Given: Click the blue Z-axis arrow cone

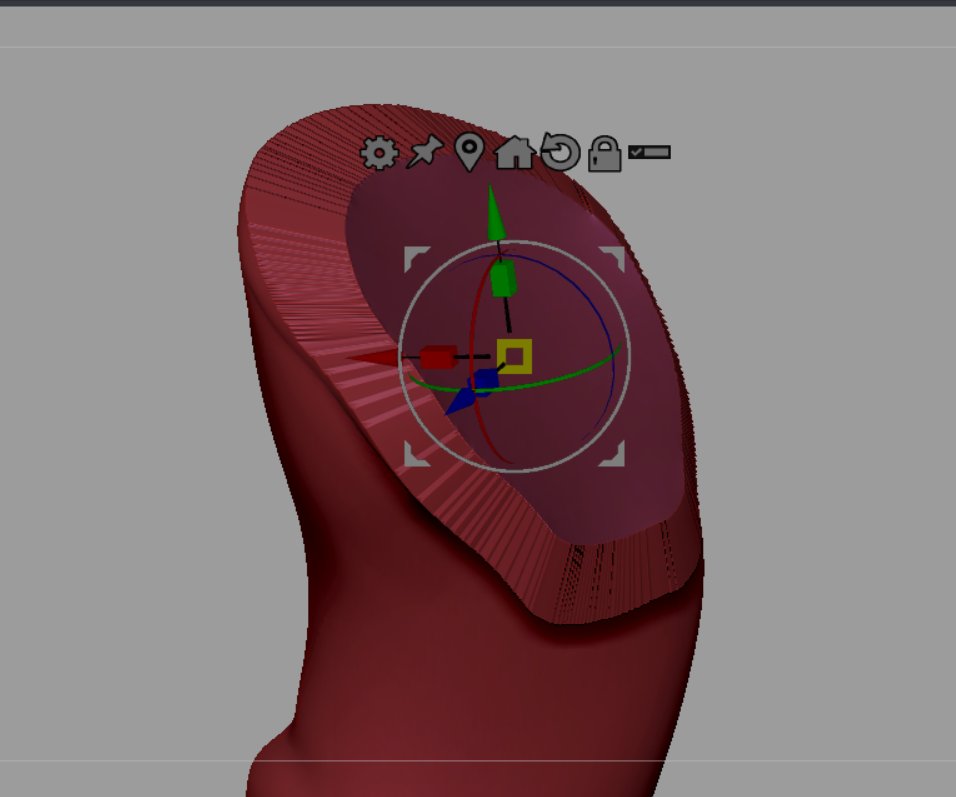Looking at the screenshot, I should [x=461, y=402].
